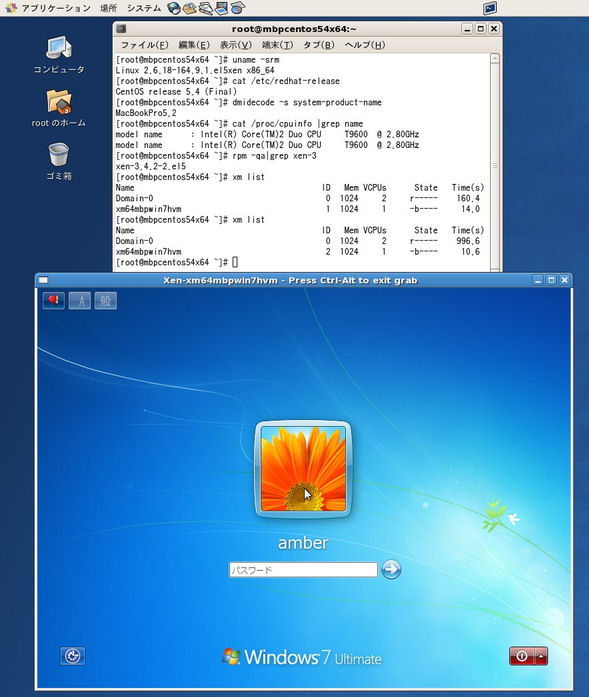Click the 'xen-3.4.2-2.el5' output line in terminal
The width and height of the screenshot is (589, 697).
tap(151, 166)
